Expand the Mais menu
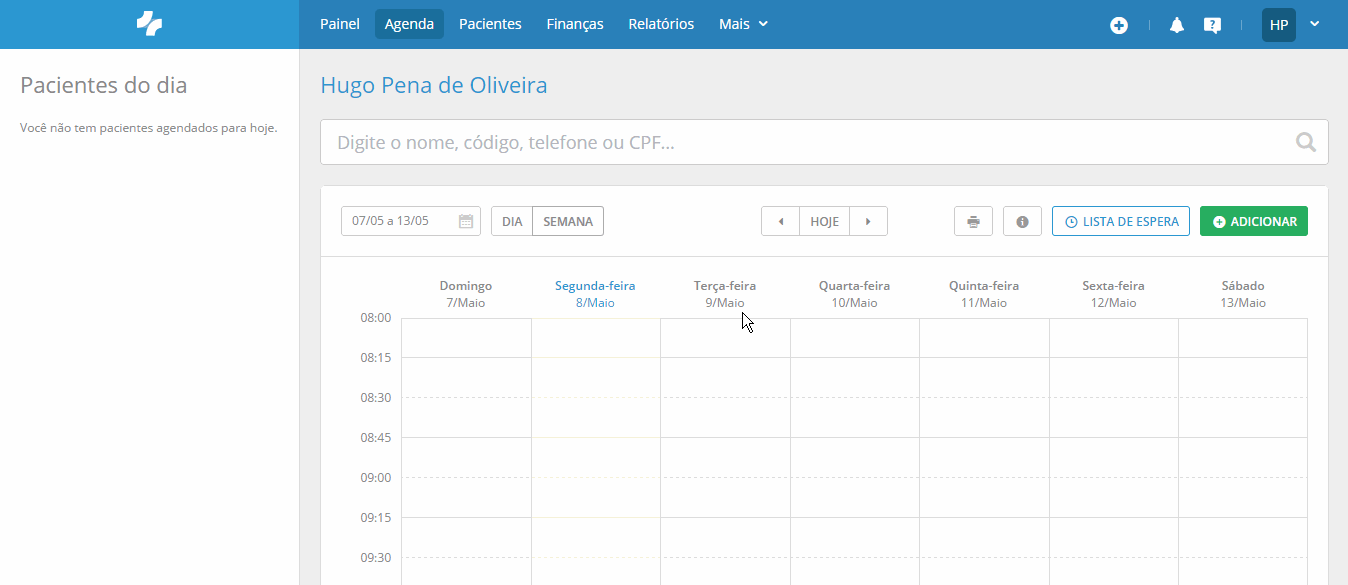Screen dimensions: 1348x585 (x=742, y=23)
